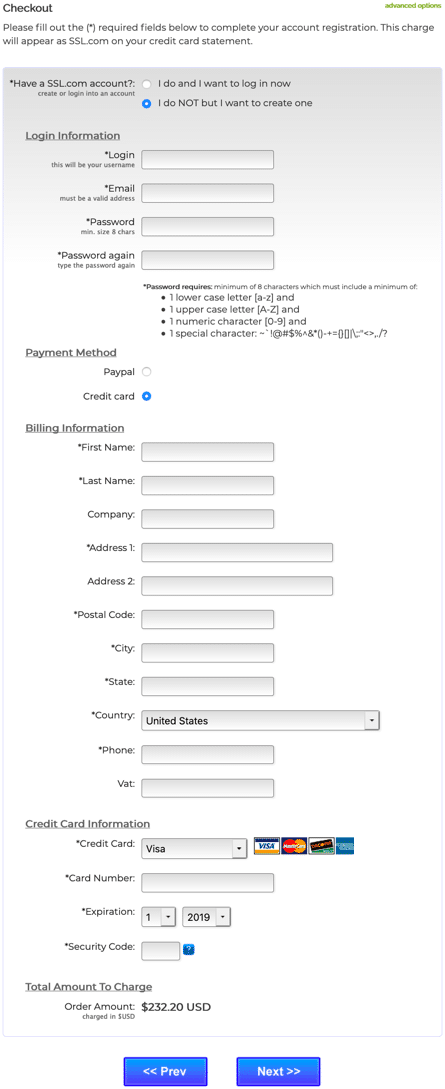
Task: Open the advanced options link
Action: click(413, 6)
